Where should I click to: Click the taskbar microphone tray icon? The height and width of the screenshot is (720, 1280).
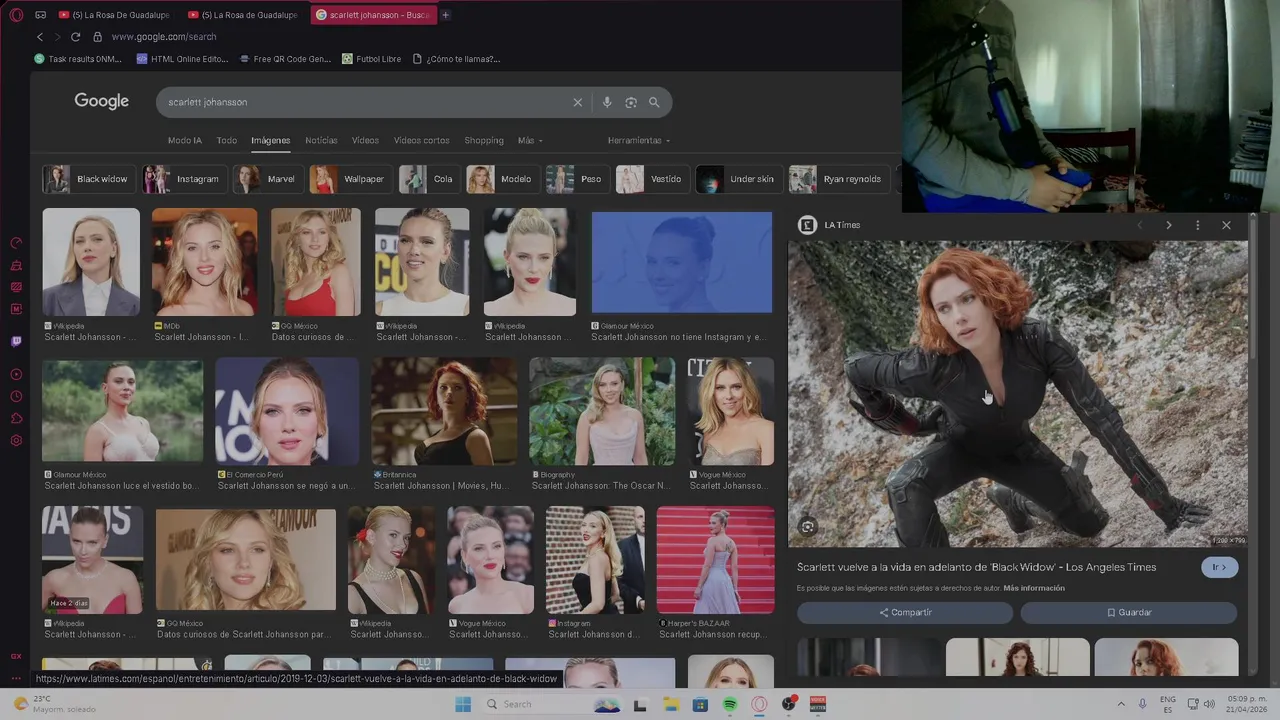click(x=1143, y=704)
